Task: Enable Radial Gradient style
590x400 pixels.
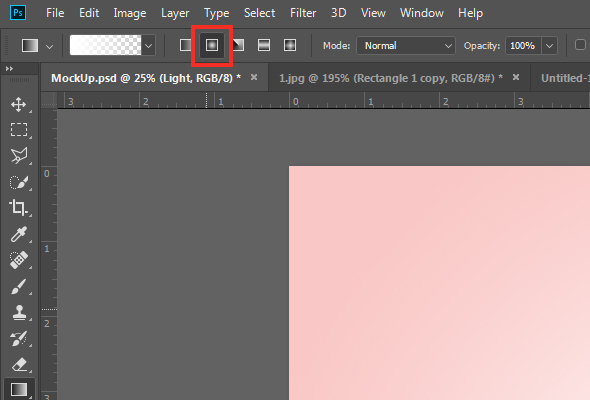Action: click(212, 46)
